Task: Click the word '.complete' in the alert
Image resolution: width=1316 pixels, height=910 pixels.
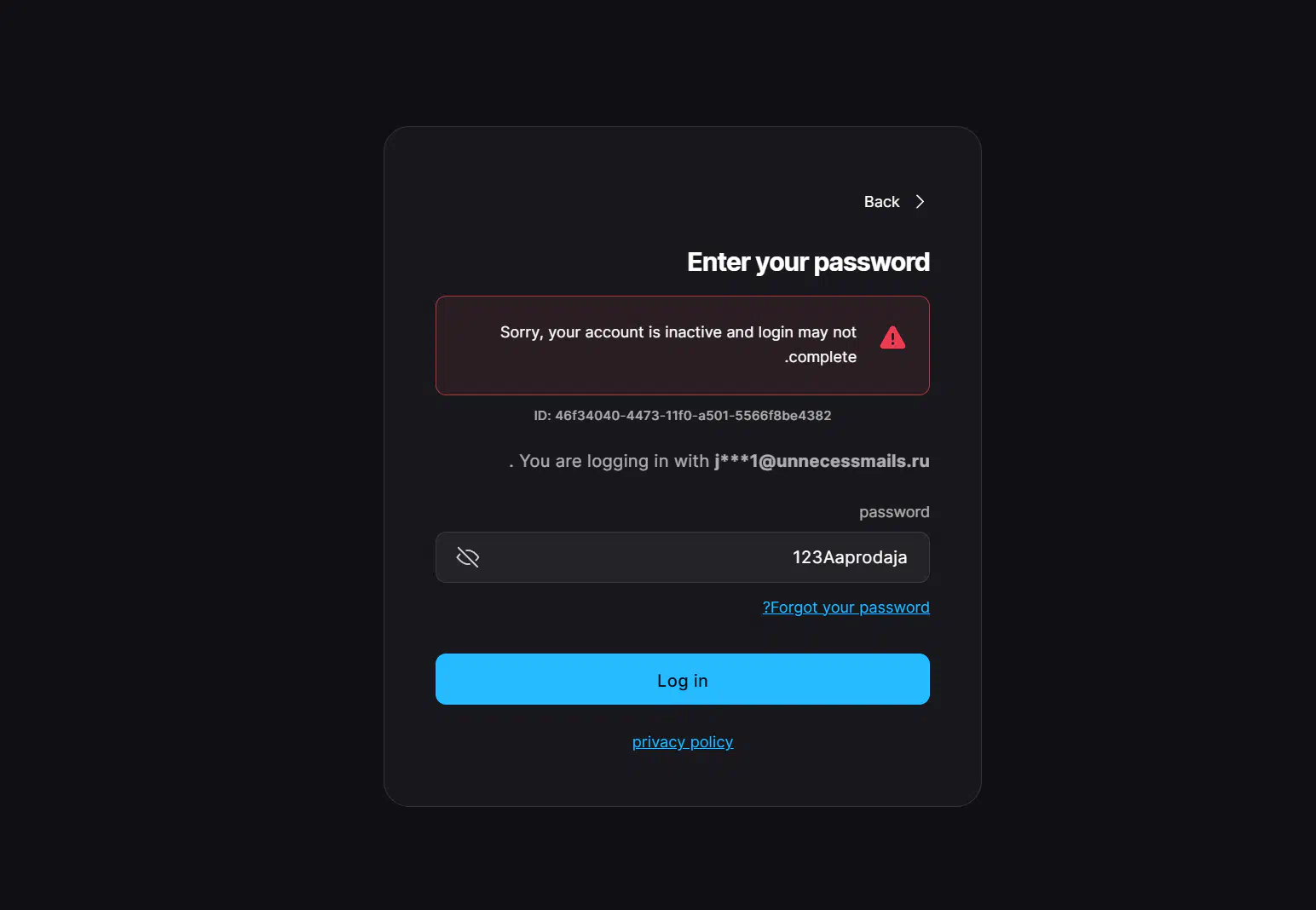Action: (x=821, y=357)
